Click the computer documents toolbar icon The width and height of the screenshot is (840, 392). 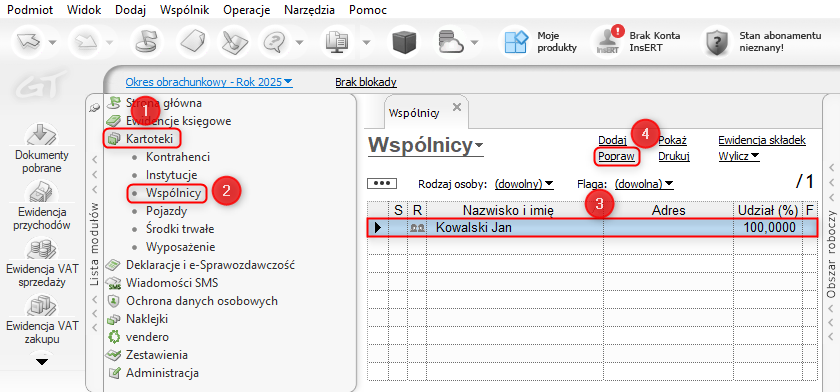339,41
